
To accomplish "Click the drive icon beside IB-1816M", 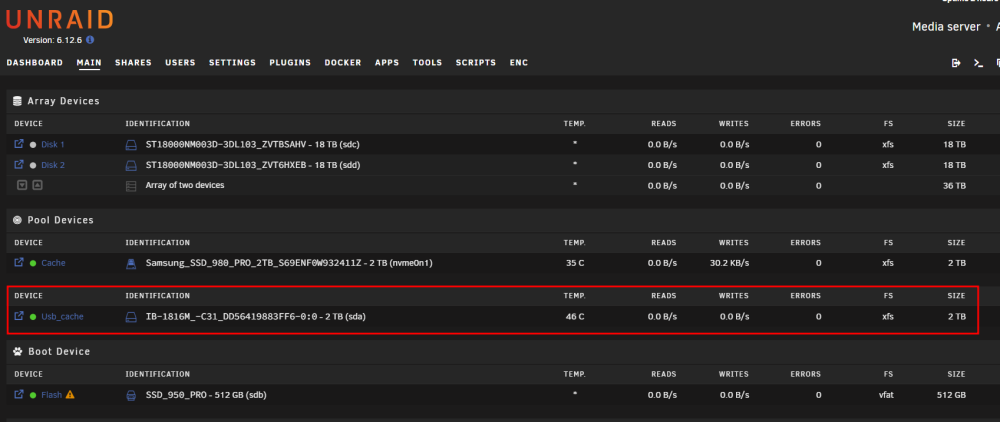I will click(x=131, y=316).
